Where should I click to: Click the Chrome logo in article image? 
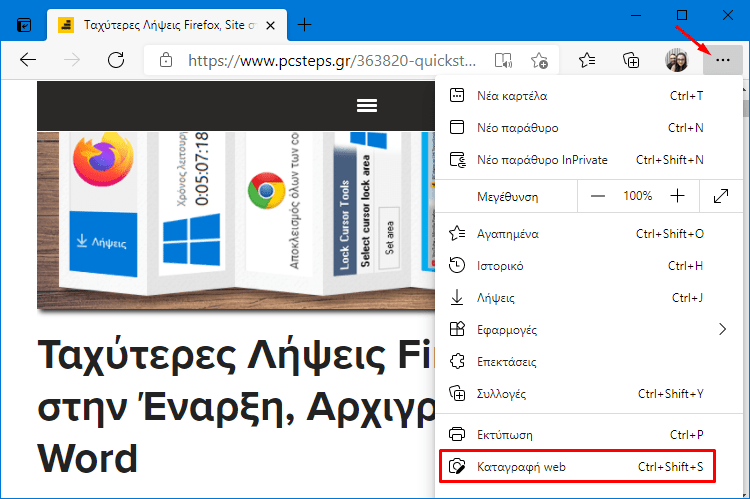tap(266, 191)
